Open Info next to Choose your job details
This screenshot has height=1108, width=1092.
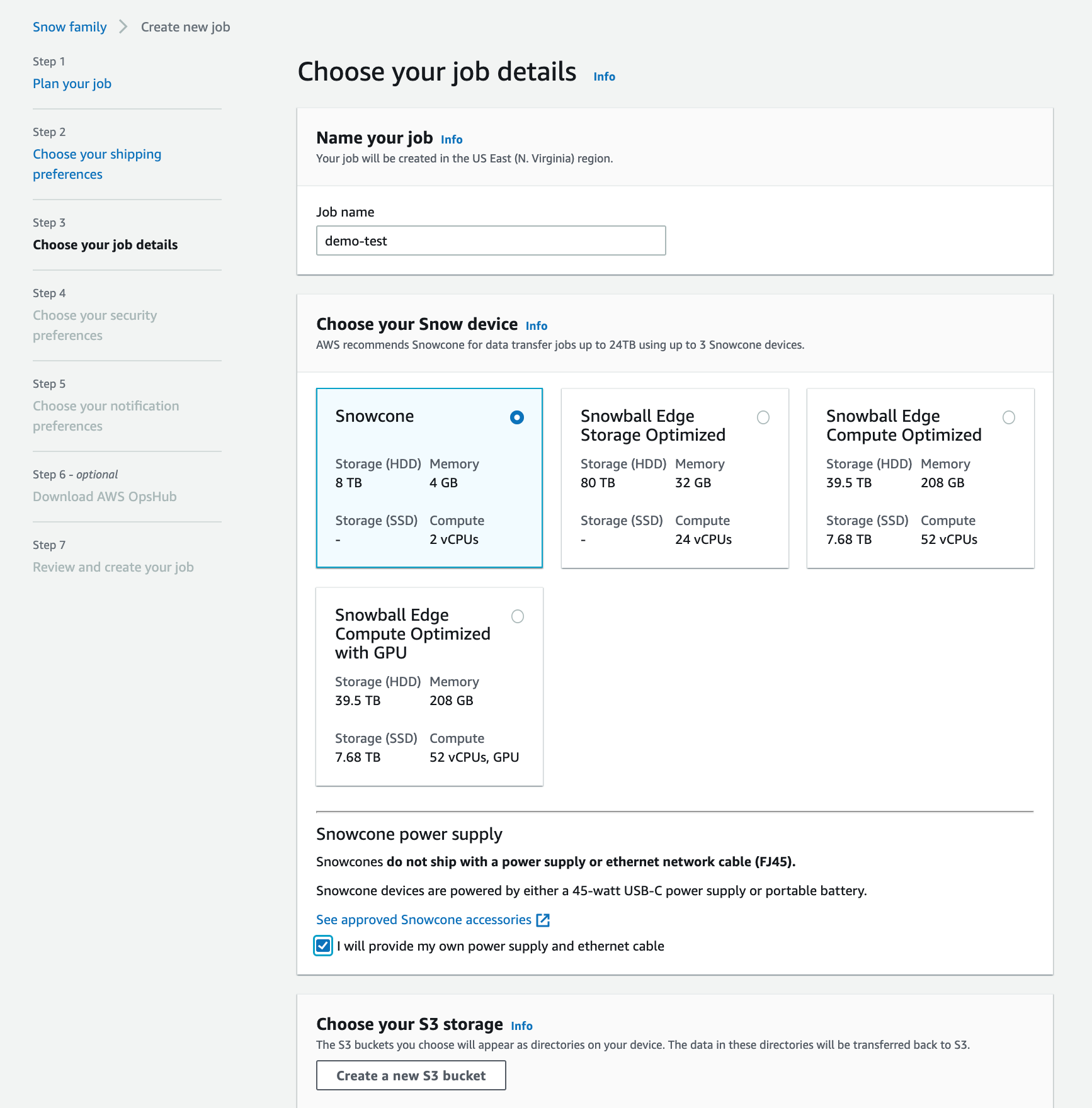click(604, 77)
